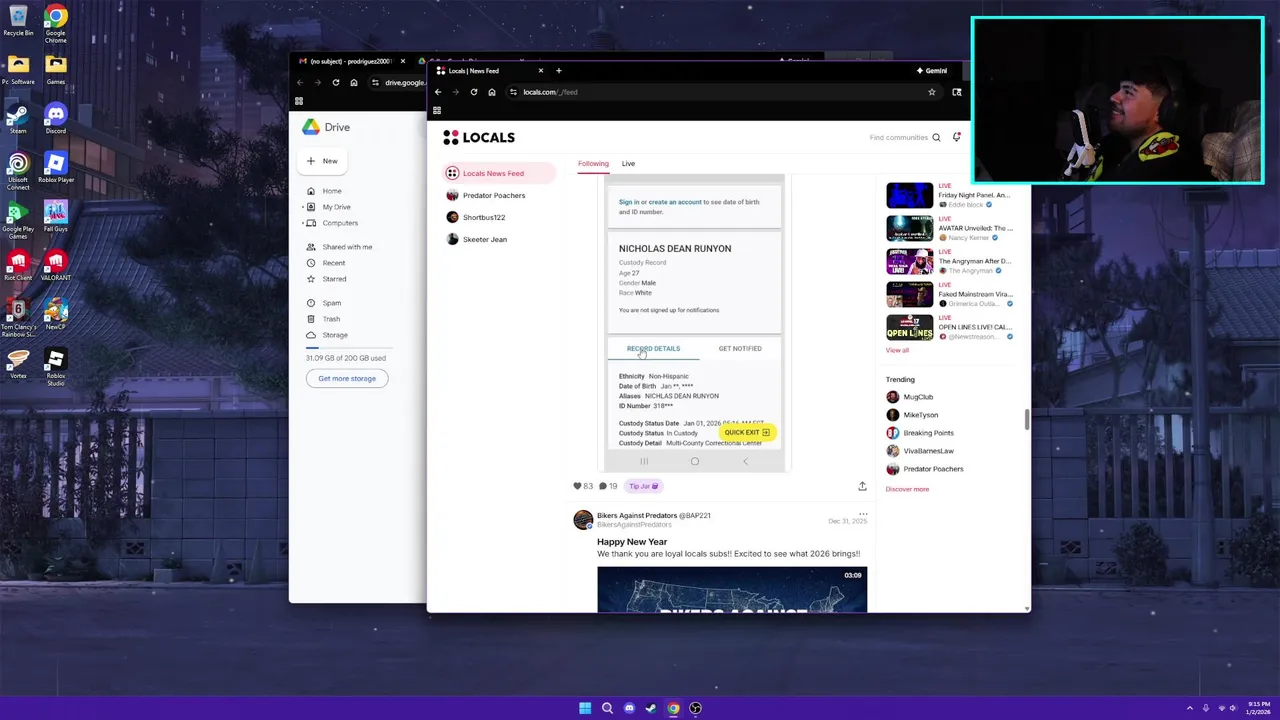1280x720 pixels.
Task: Click Gemini button in browser
Action: tap(931, 71)
